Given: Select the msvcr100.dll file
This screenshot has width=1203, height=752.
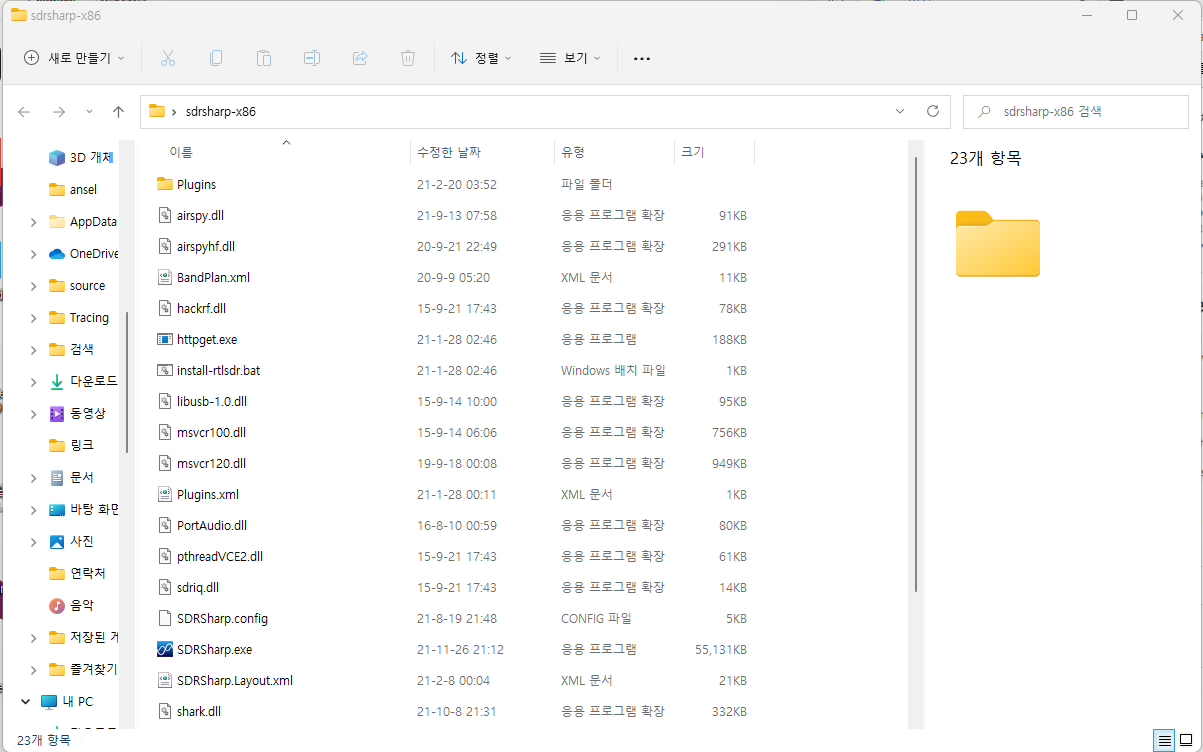Looking at the screenshot, I should pyautogui.click(x=211, y=432).
